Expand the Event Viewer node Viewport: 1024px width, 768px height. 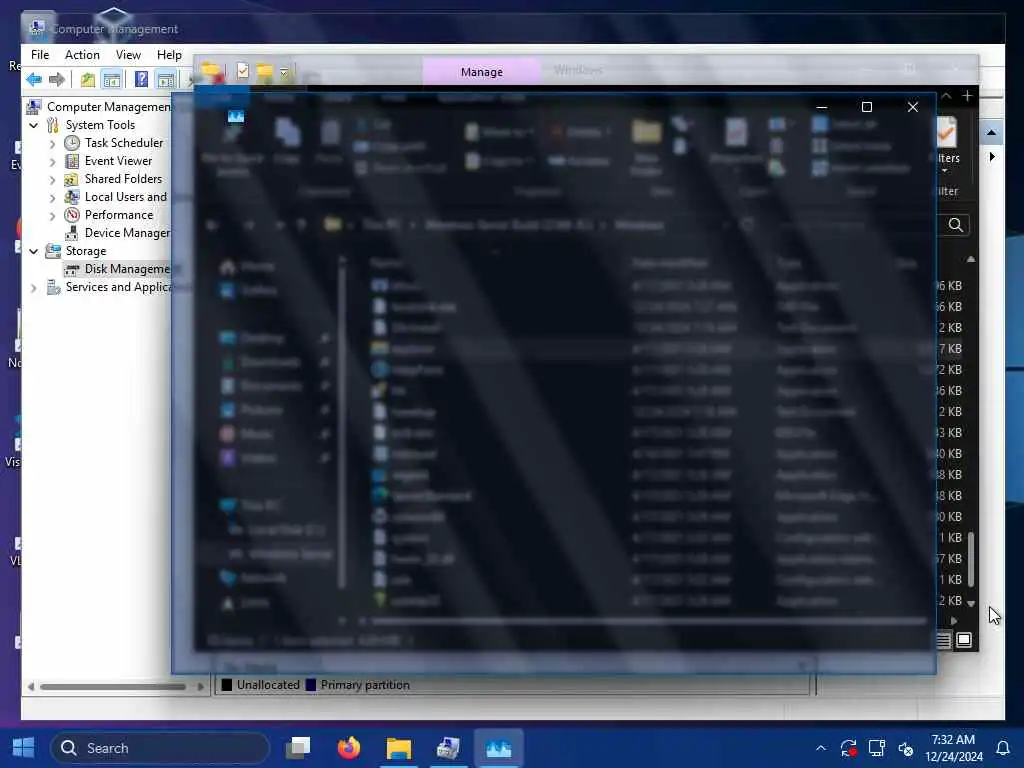click(52, 161)
